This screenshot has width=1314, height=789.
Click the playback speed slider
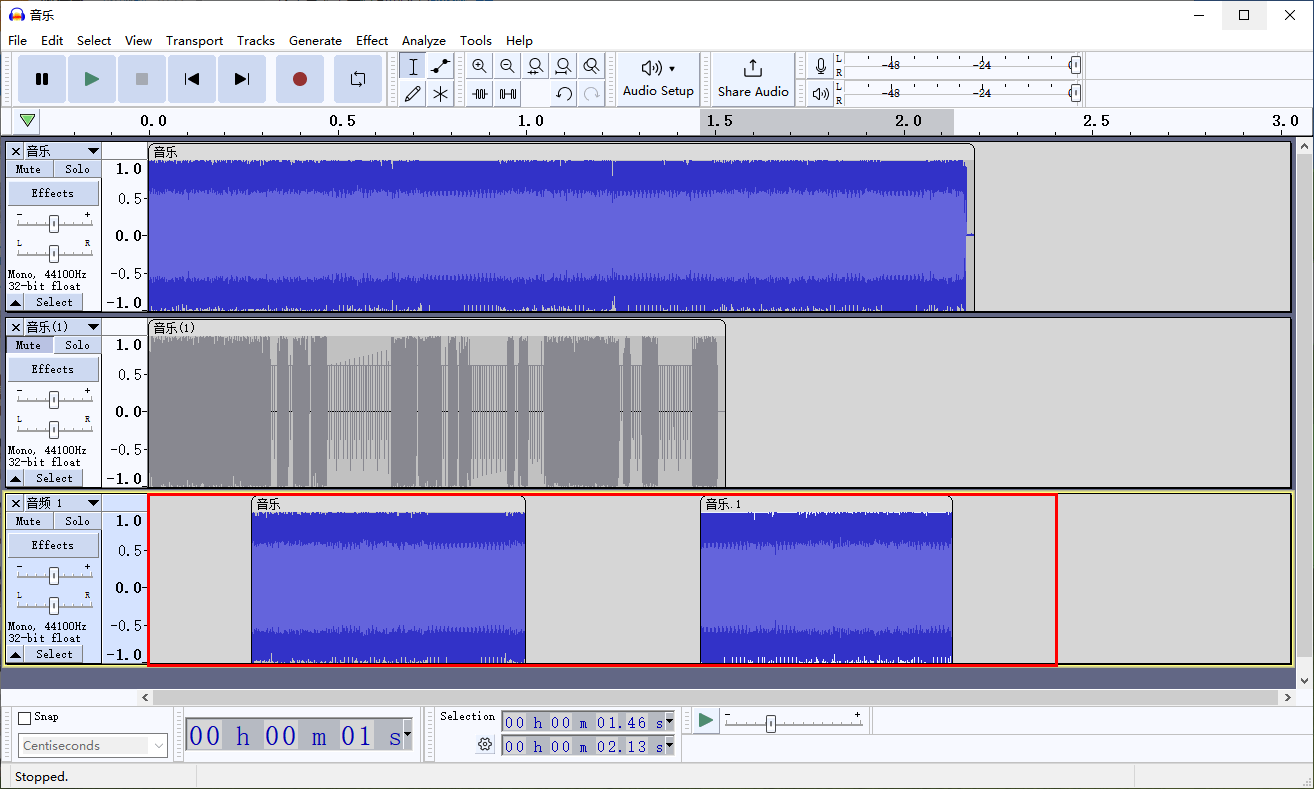tap(791, 723)
